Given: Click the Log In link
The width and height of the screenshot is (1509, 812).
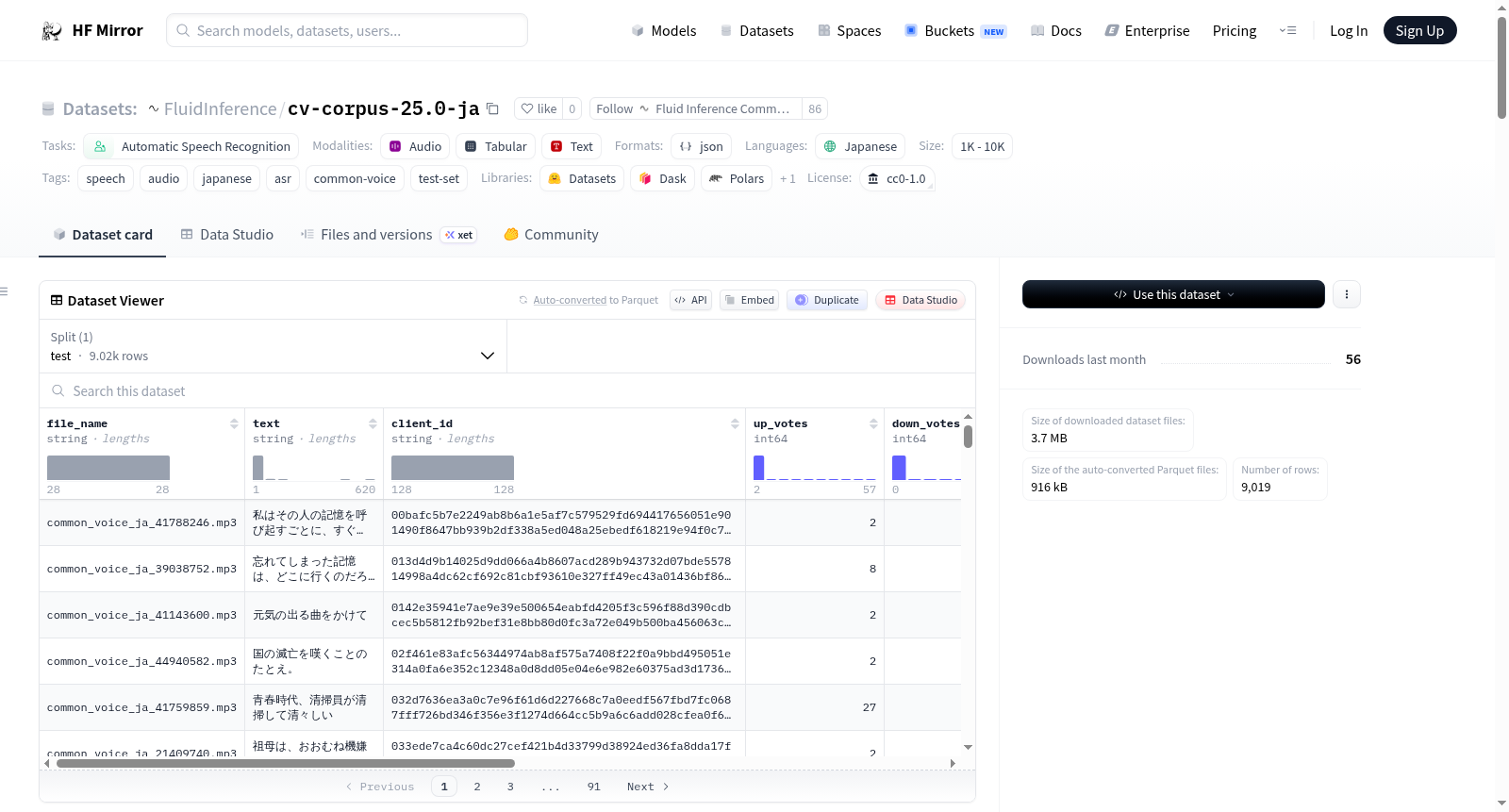Looking at the screenshot, I should tap(1349, 31).
